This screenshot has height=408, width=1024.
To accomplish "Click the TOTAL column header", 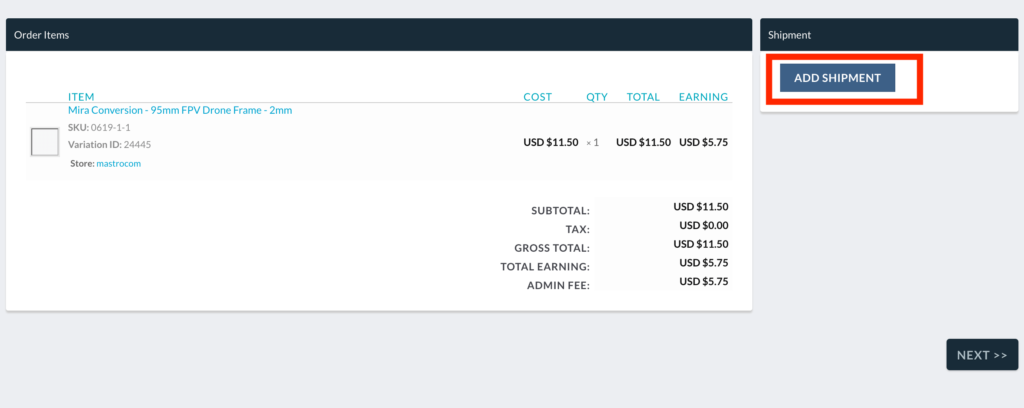I will point(643,97).
